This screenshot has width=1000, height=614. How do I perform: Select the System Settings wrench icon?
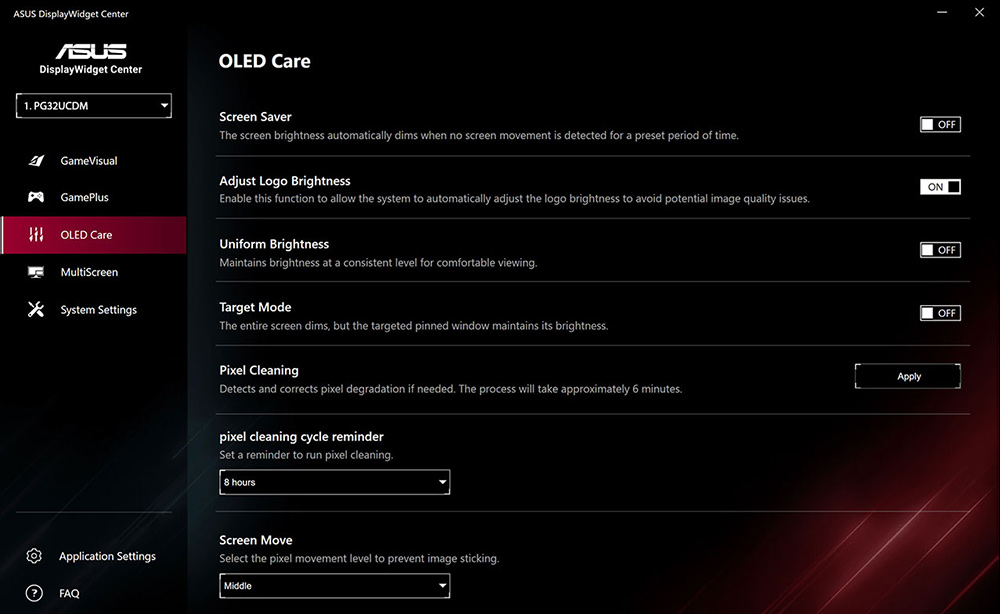click(x=35, y=309)
